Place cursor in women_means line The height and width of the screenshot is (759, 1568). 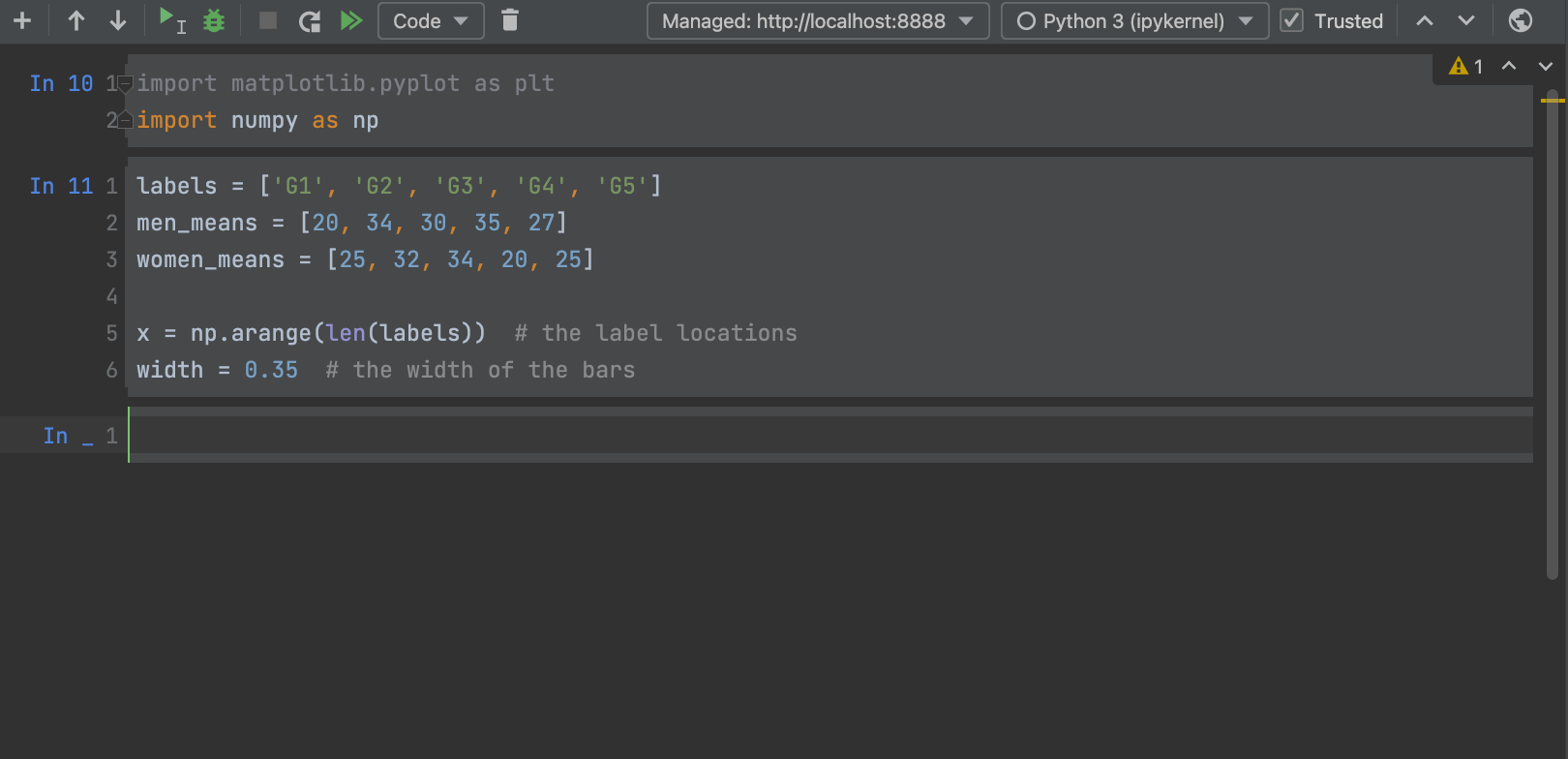pos(365,259)
